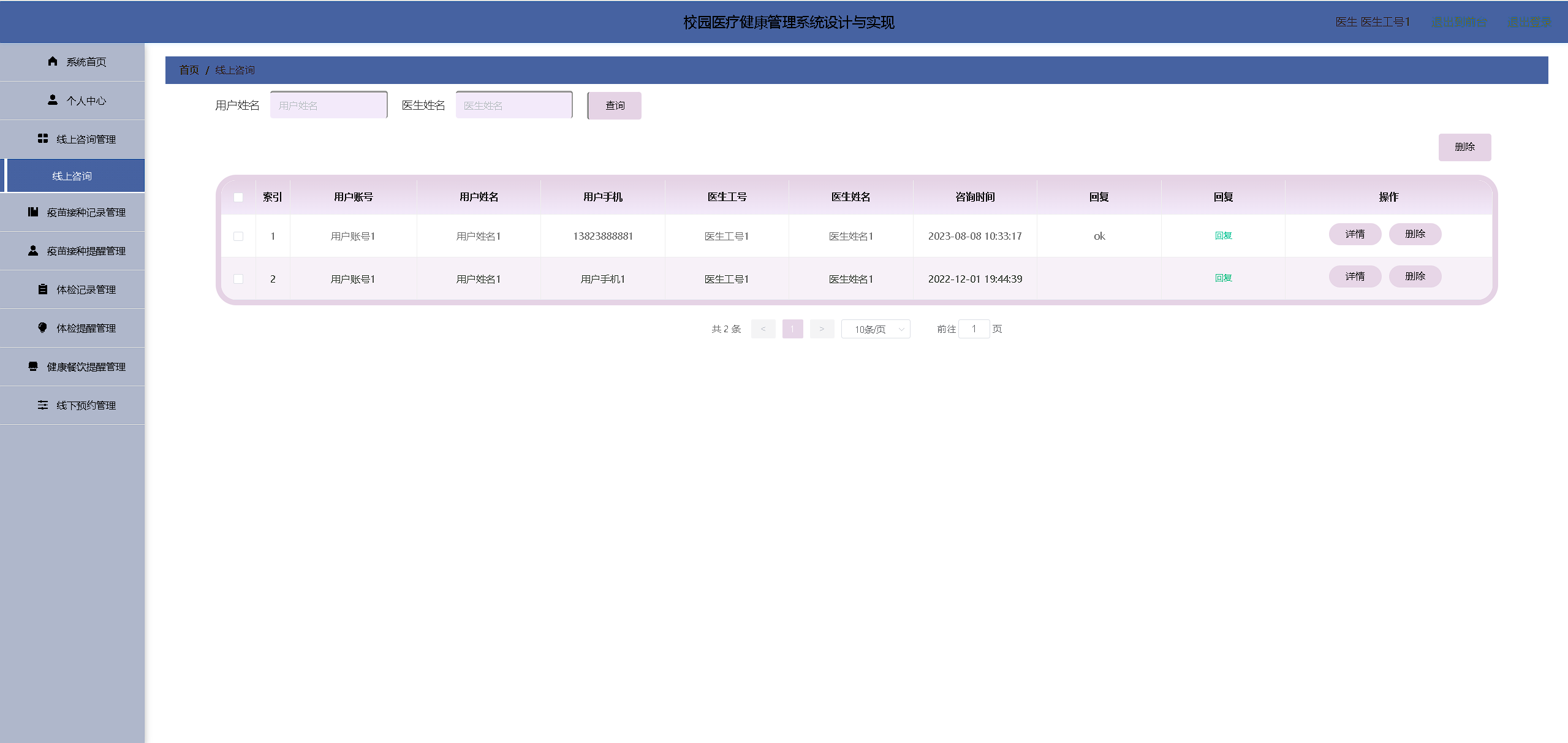Select the 线上咨询 submenu item
The image size is (1568, 743).
click(72, 176)
